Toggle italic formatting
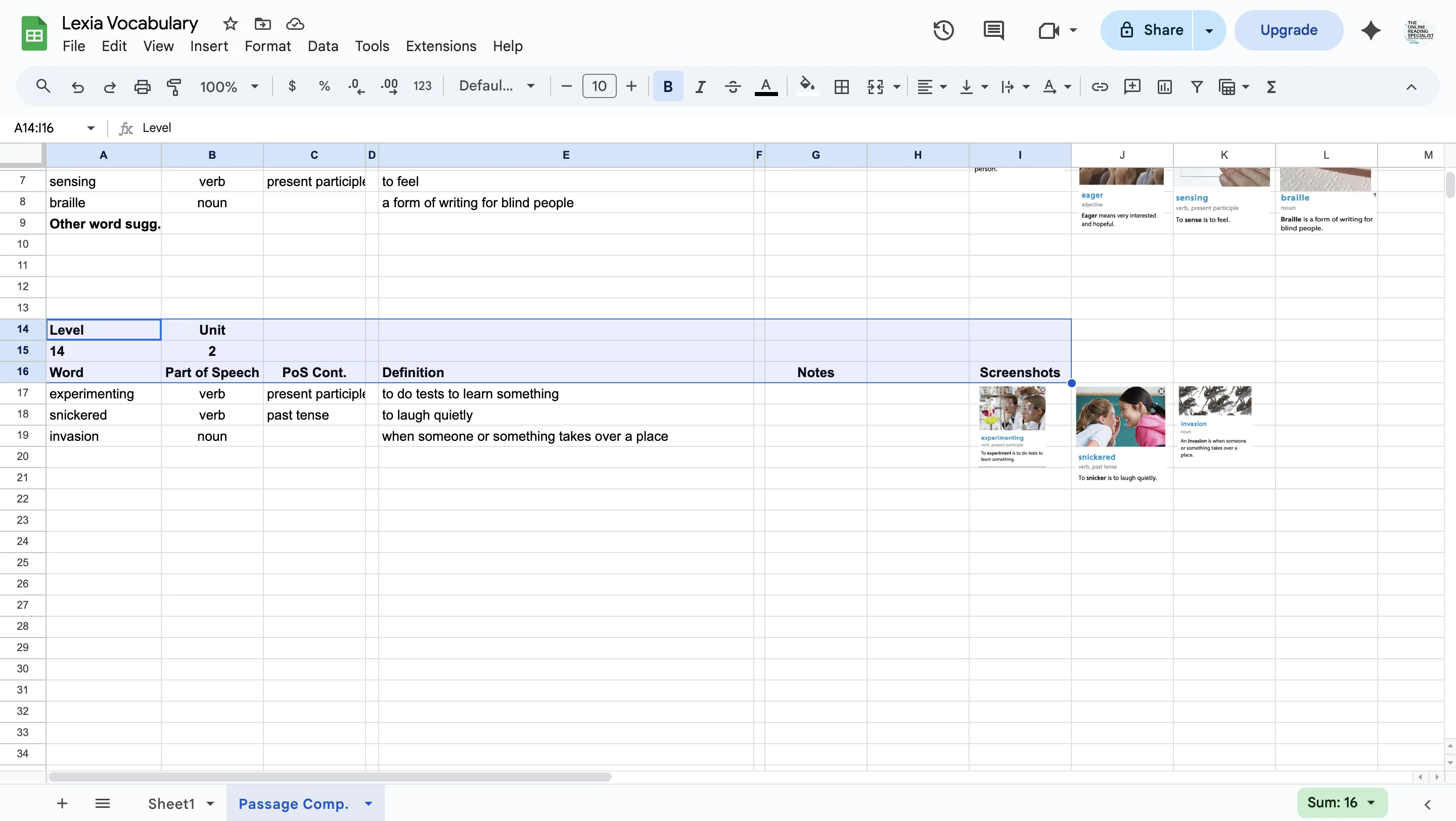 [x=700, y=86]
